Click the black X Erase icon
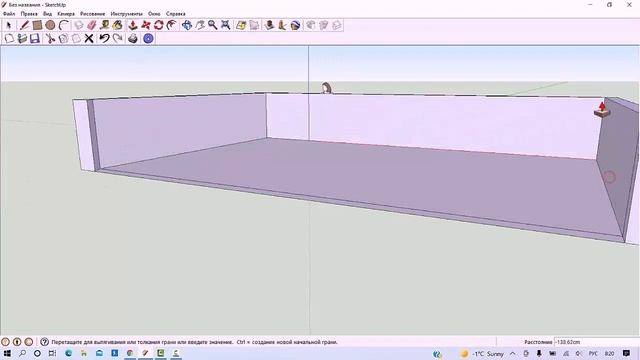The width and height of the screenshot is (640, 360). [x=89, y=38]
